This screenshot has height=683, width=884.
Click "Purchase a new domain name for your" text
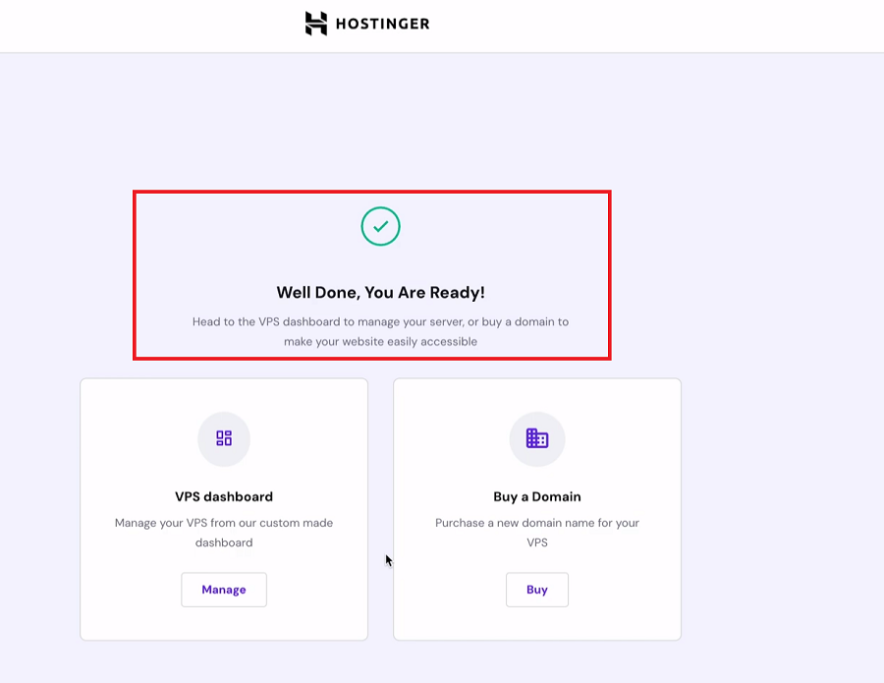point(537,523)
